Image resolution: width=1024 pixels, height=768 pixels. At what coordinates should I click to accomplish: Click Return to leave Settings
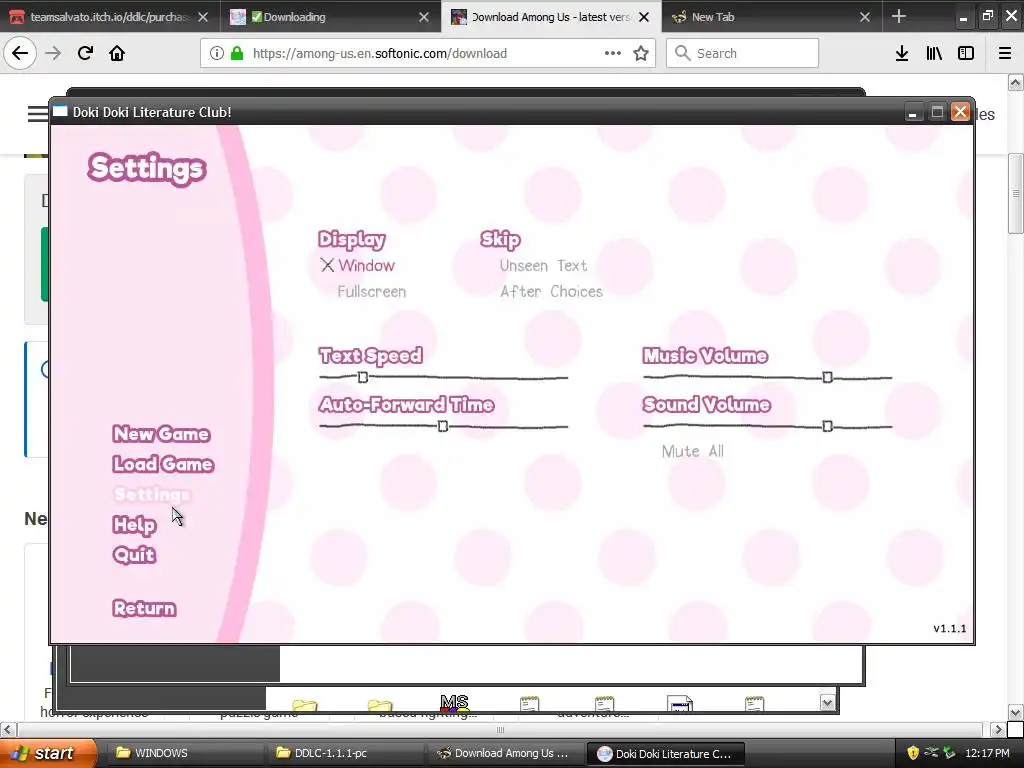click(x=144, y=608)
